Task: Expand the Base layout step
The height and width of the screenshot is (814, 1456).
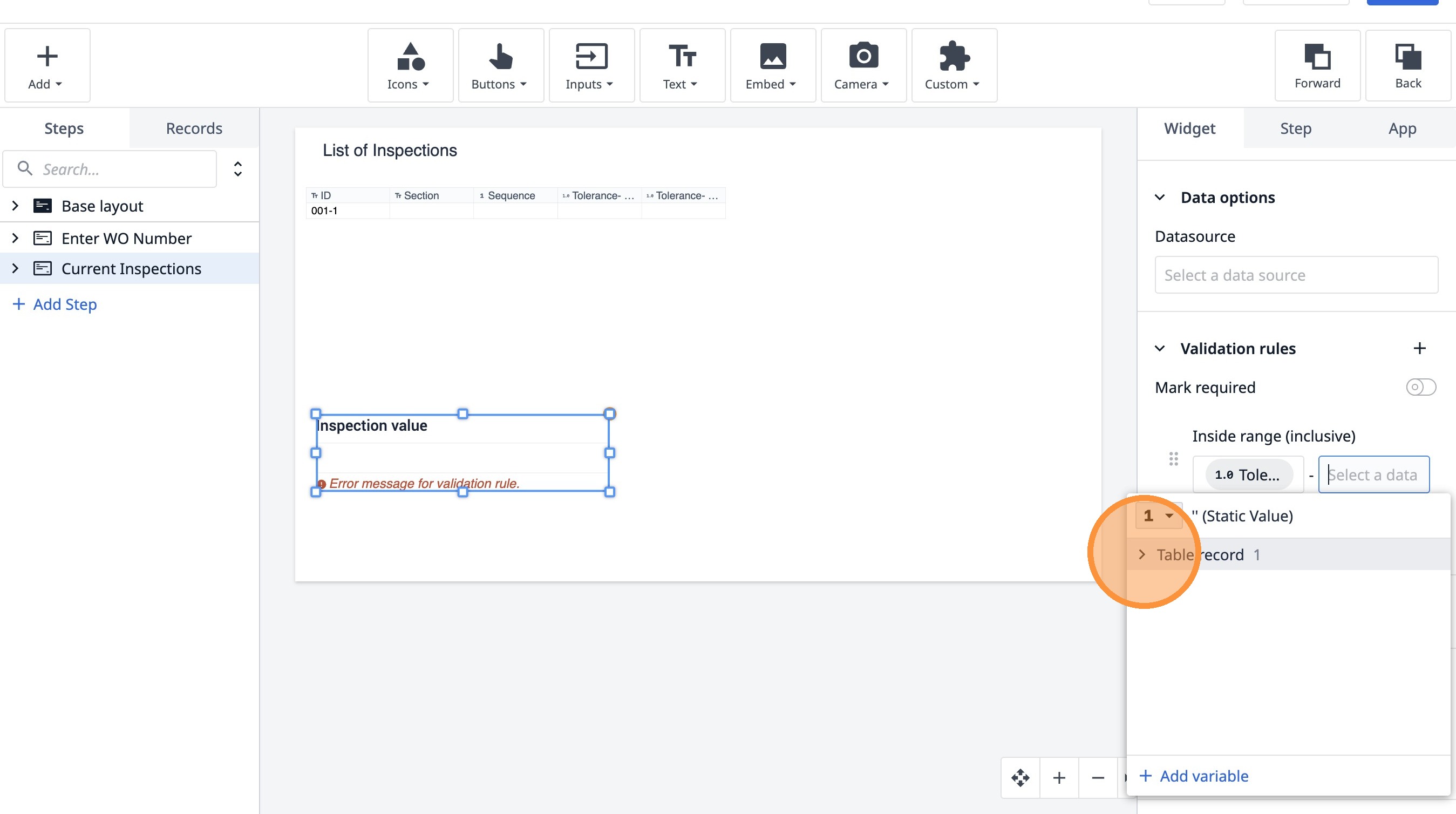Action: (15, 206)
